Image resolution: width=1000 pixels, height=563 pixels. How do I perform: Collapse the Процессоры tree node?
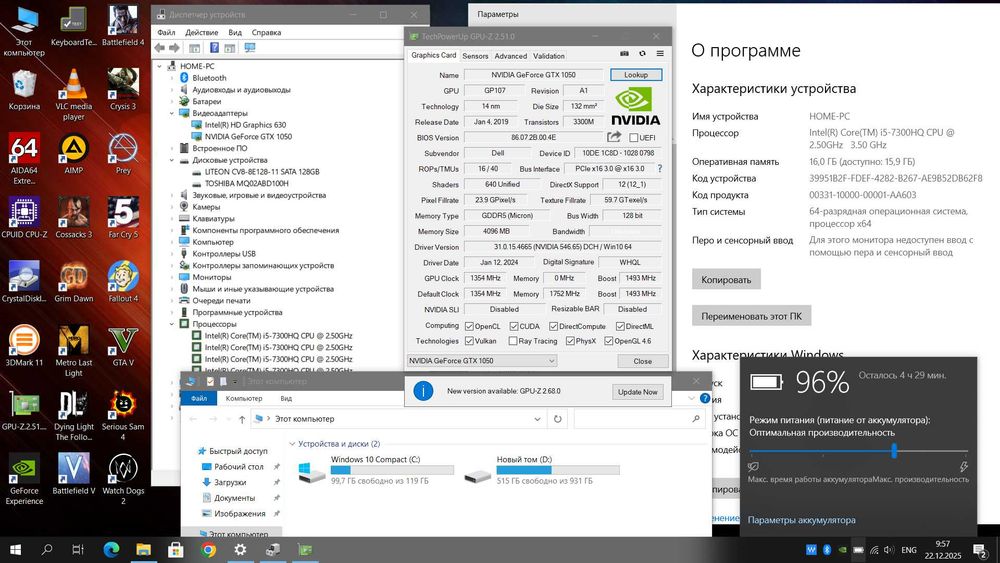172,324
